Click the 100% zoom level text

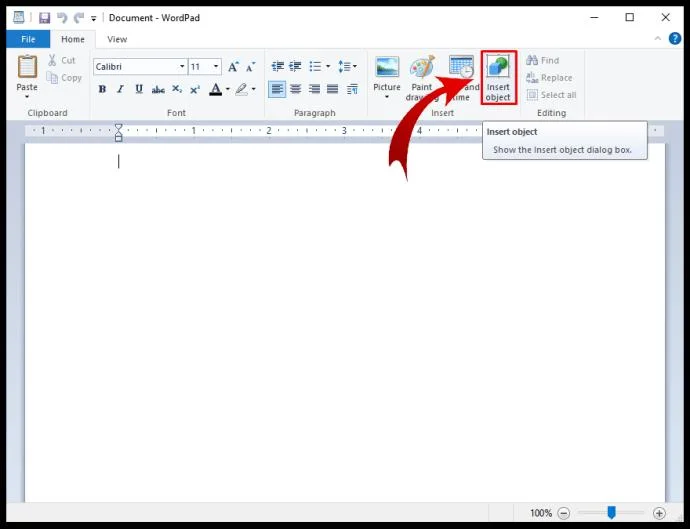541,513
